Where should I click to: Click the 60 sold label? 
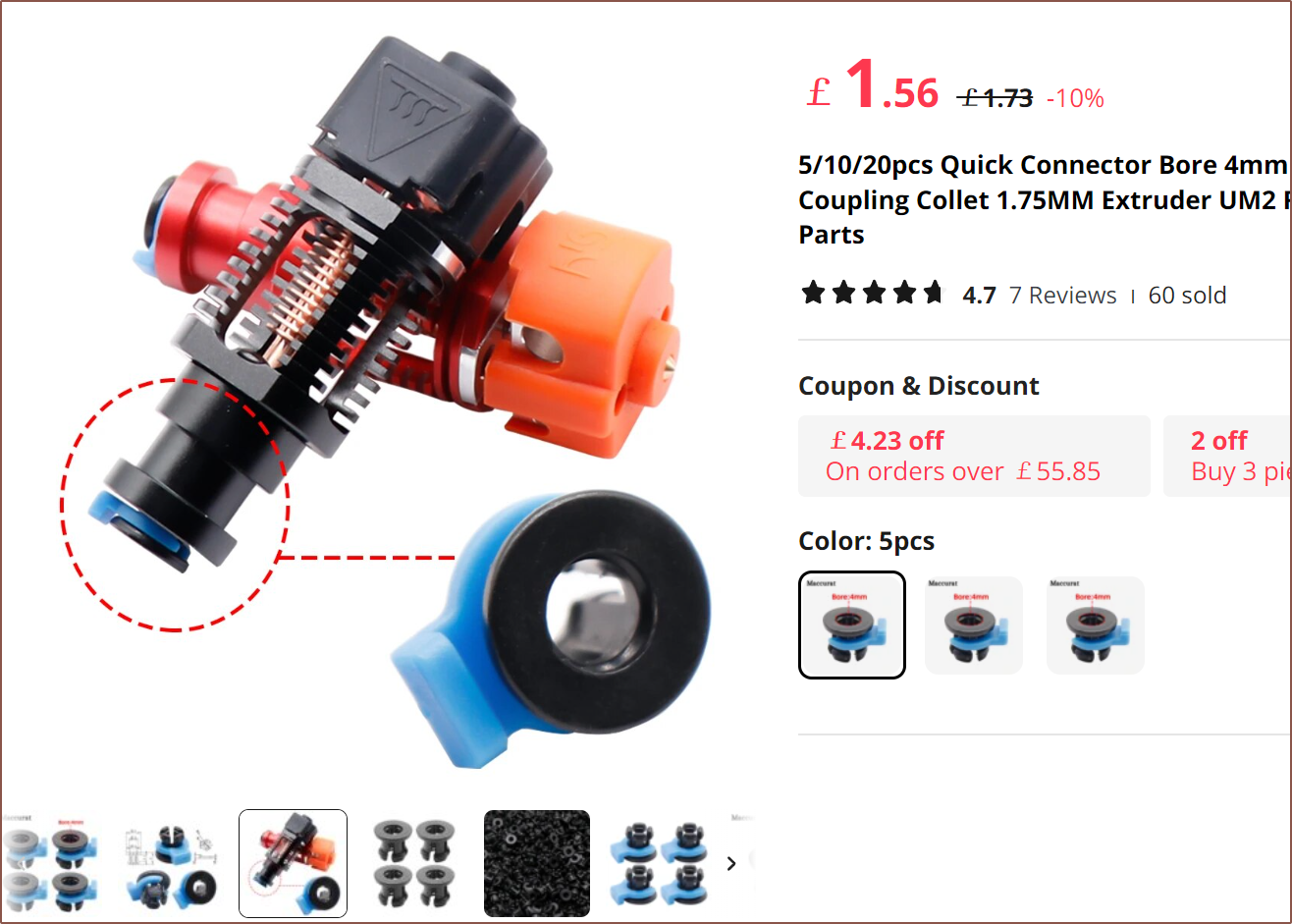(1187, 296)
